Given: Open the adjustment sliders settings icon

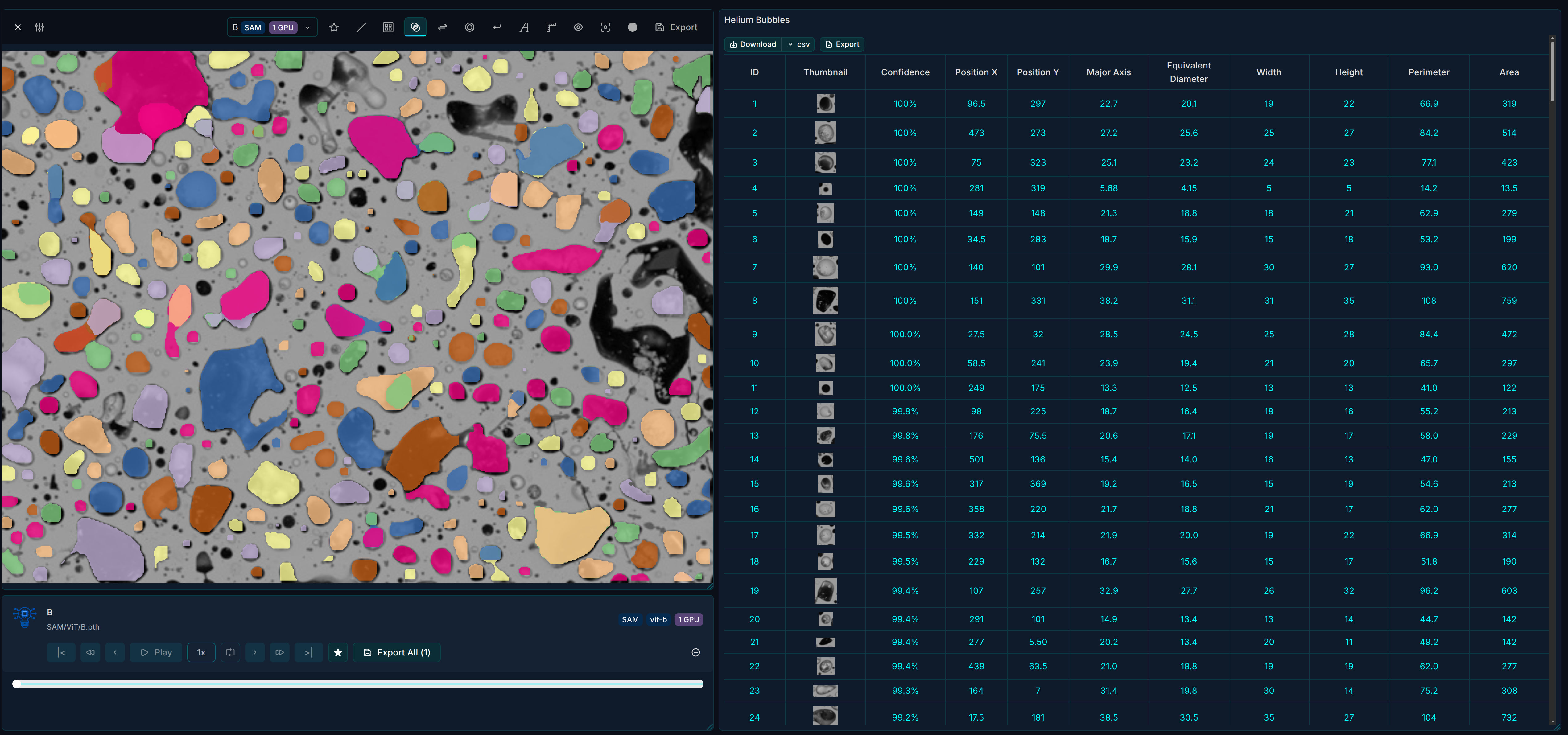Looking at the screenshot, I should pos(39,27).
